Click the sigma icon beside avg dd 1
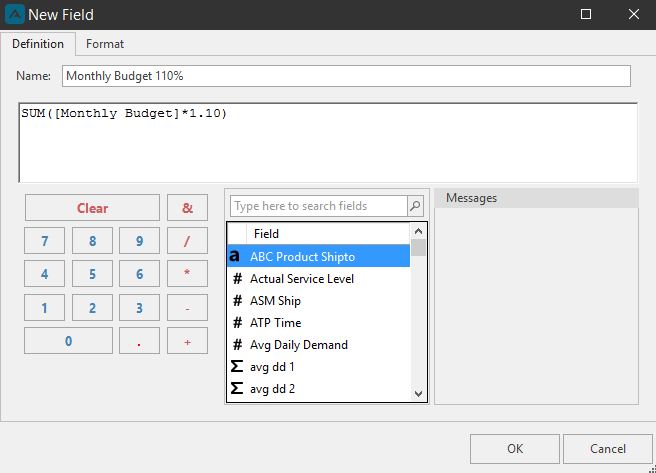 pos(237,366)
